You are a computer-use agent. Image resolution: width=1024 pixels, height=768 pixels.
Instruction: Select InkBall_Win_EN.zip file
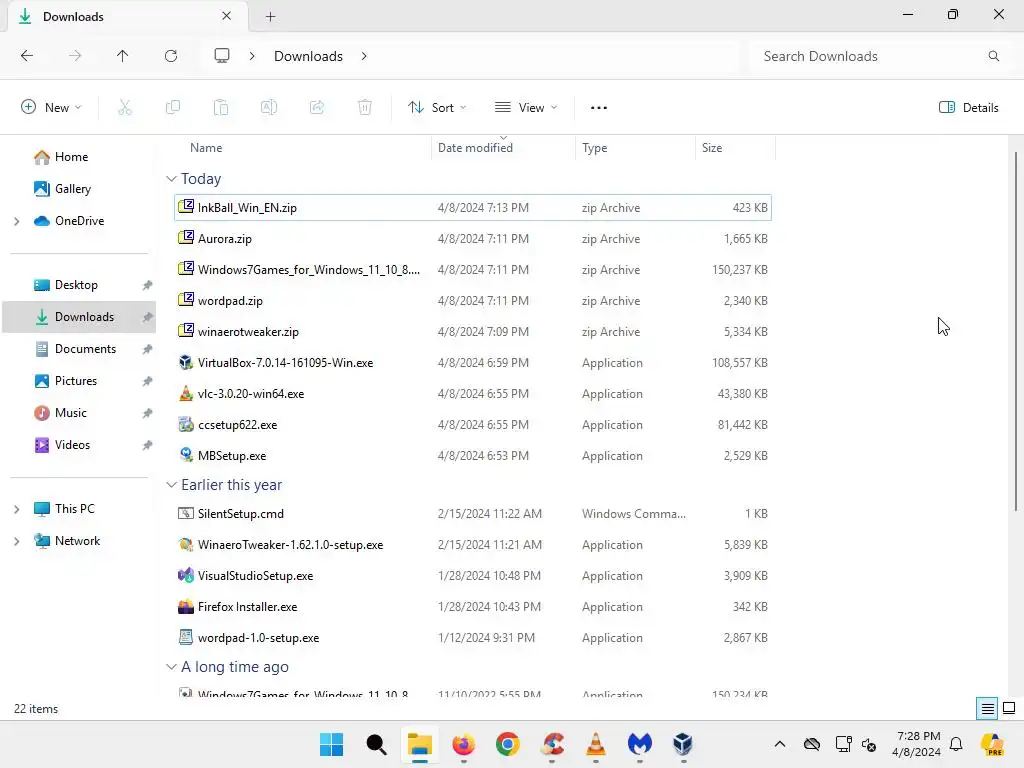pos(473,208)
